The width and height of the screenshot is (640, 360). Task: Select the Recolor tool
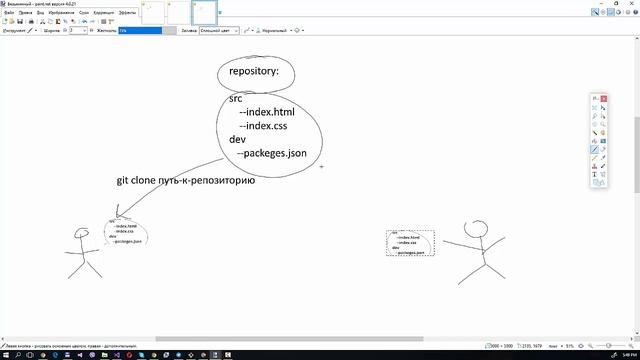603,166
